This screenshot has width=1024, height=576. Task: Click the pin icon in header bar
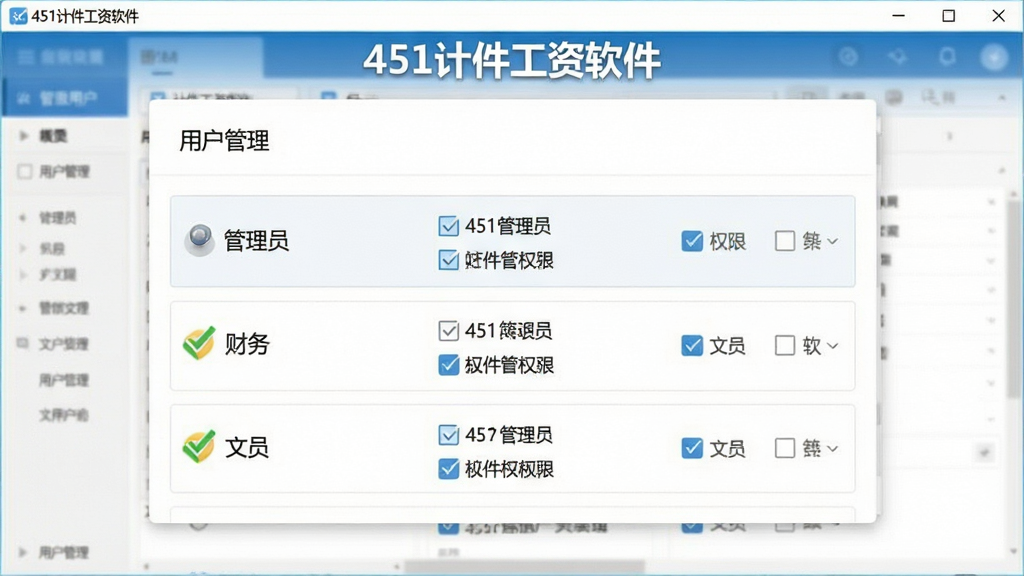click(898, 57)
